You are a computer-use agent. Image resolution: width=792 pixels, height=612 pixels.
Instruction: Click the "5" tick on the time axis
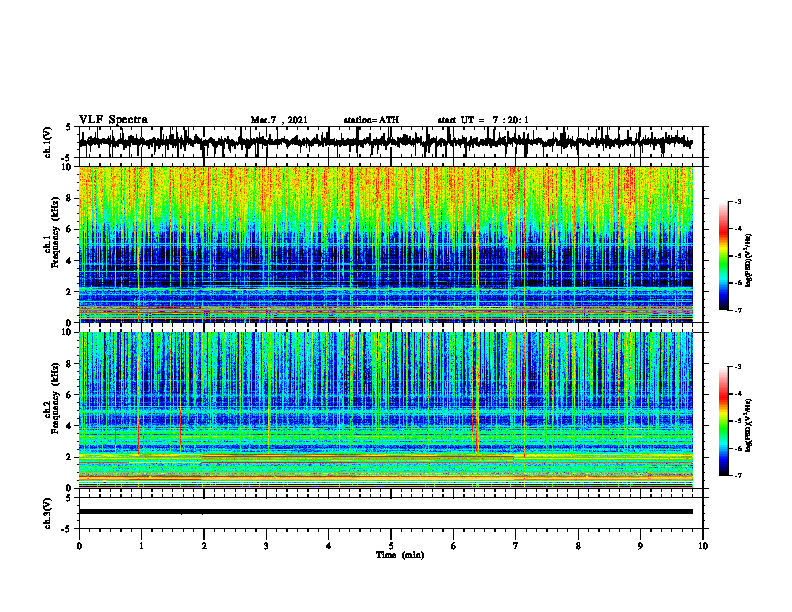pos(391,546)
